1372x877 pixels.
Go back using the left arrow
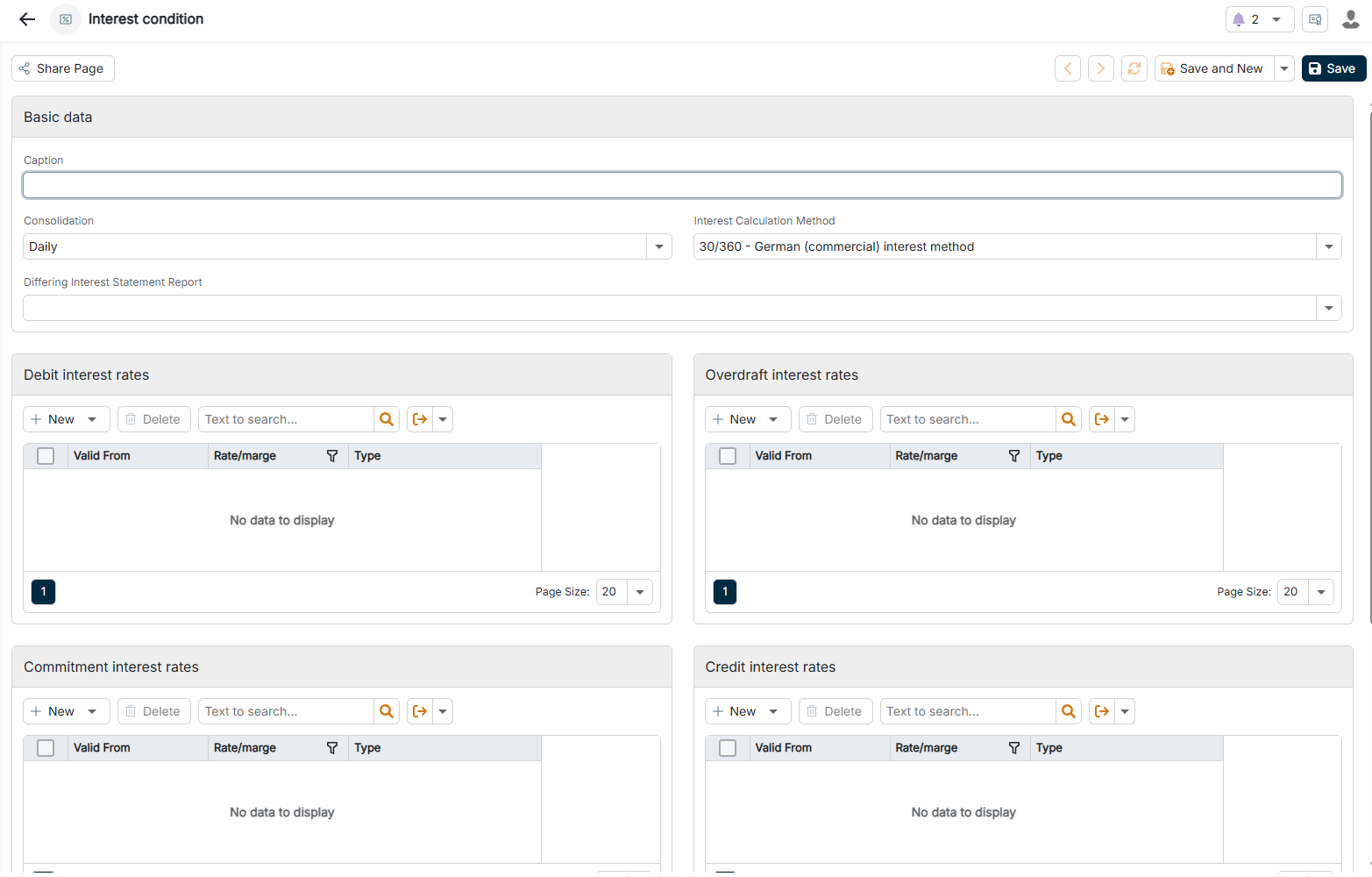(x=27, y=19)
